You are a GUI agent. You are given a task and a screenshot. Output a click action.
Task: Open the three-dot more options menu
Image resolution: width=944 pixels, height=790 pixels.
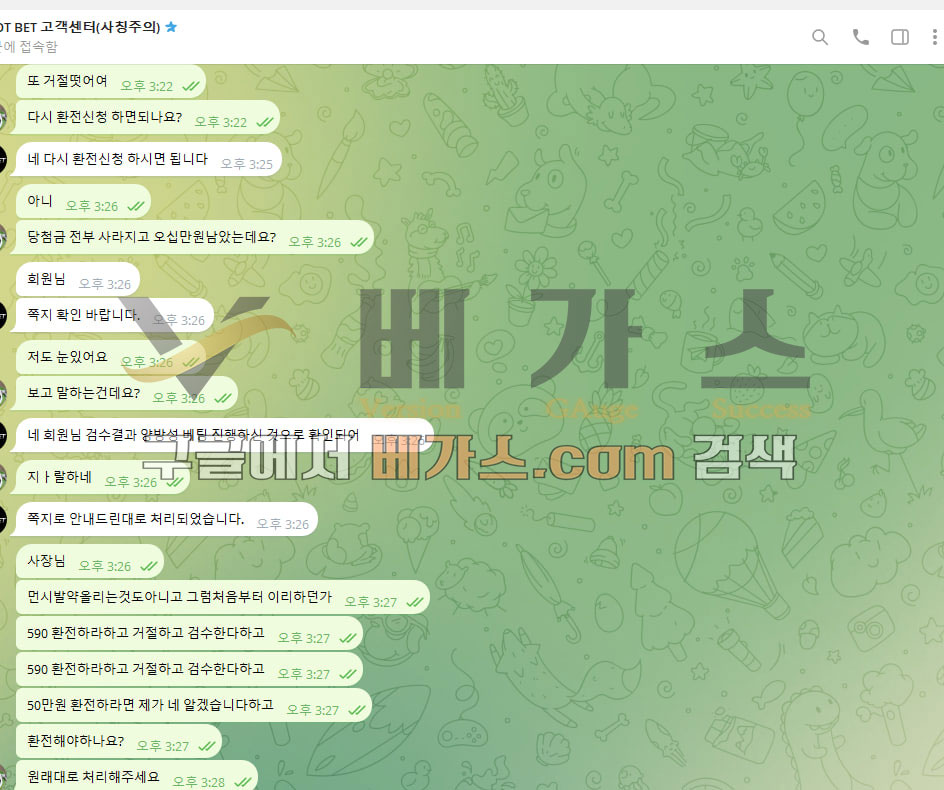click(x=934, y=37)
